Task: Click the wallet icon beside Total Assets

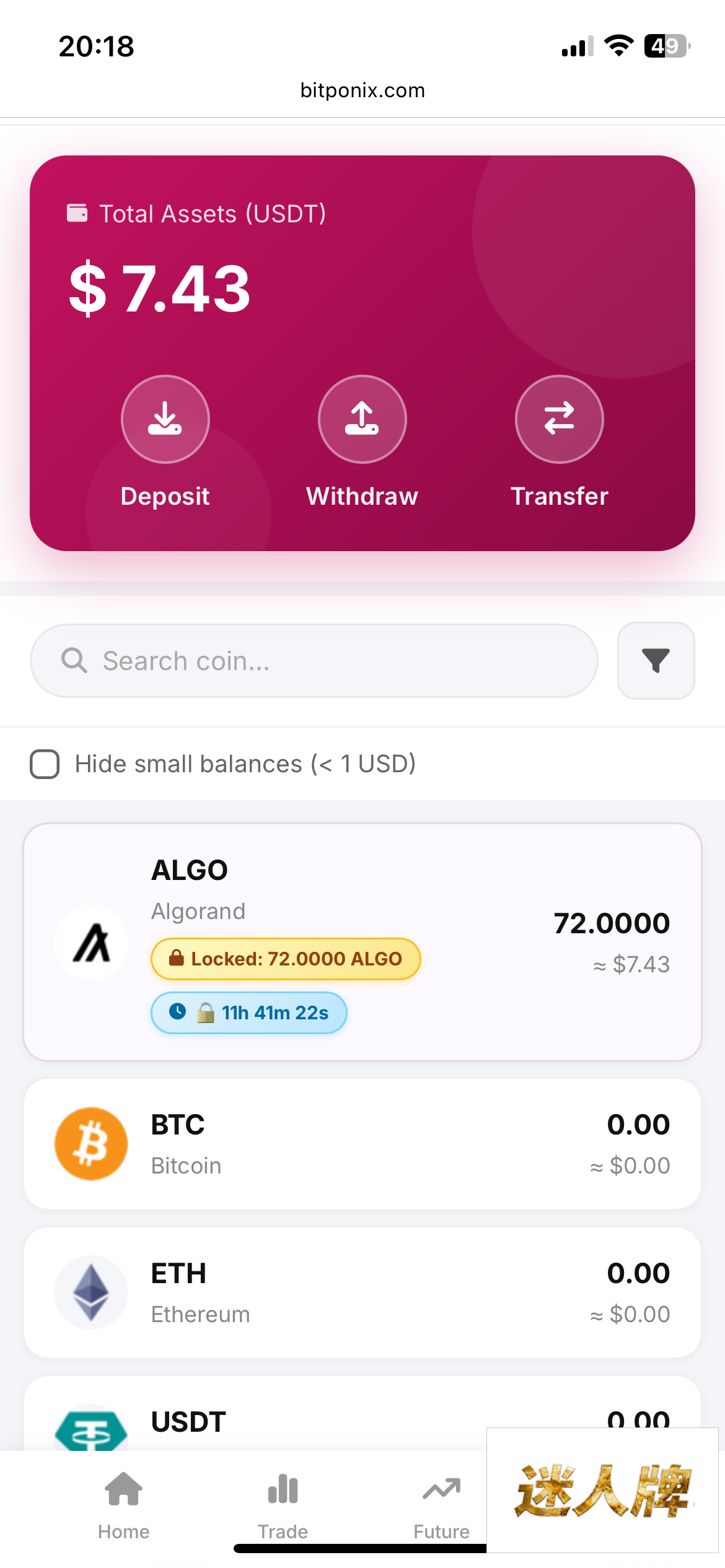Action: 77,213
